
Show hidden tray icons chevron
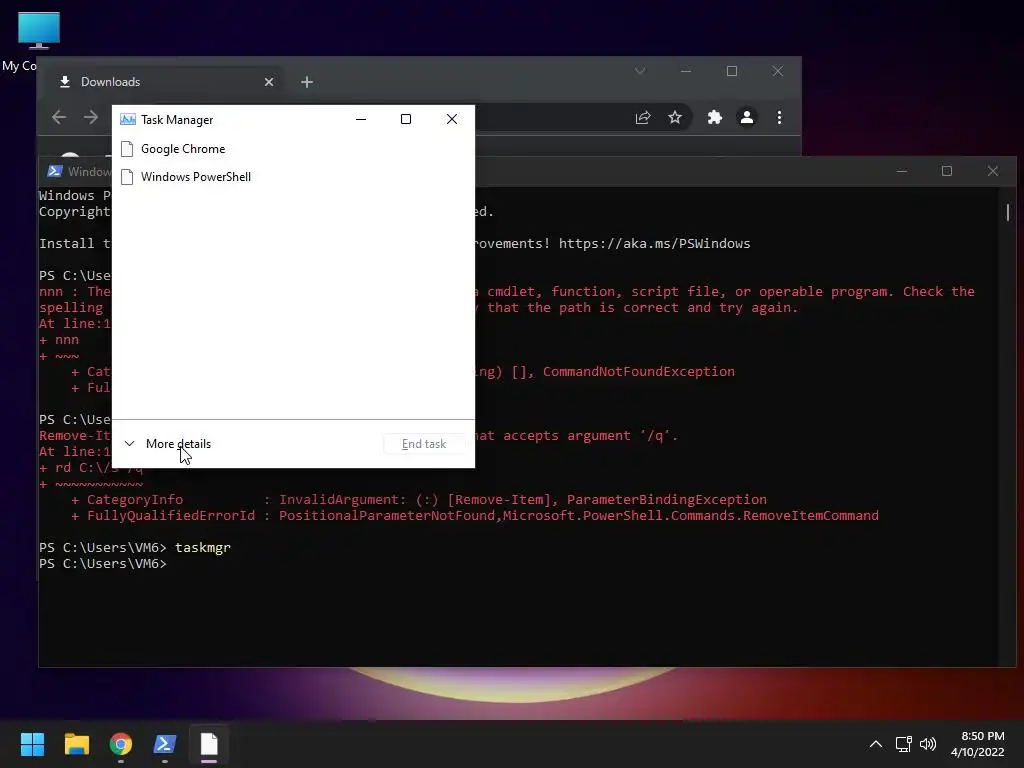[876, 744]
